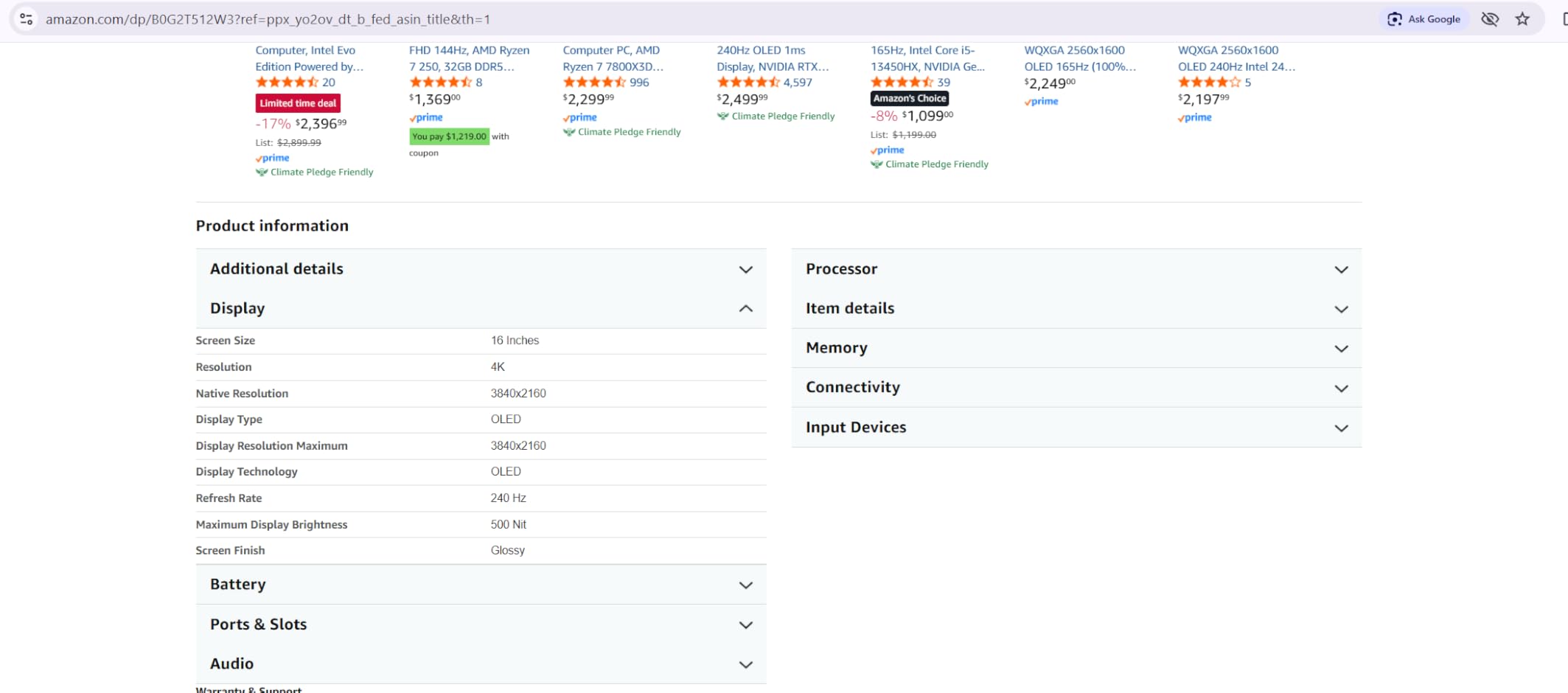Expand the Connectivity section
The image size is (1568, 693).
pos(1076,388)
